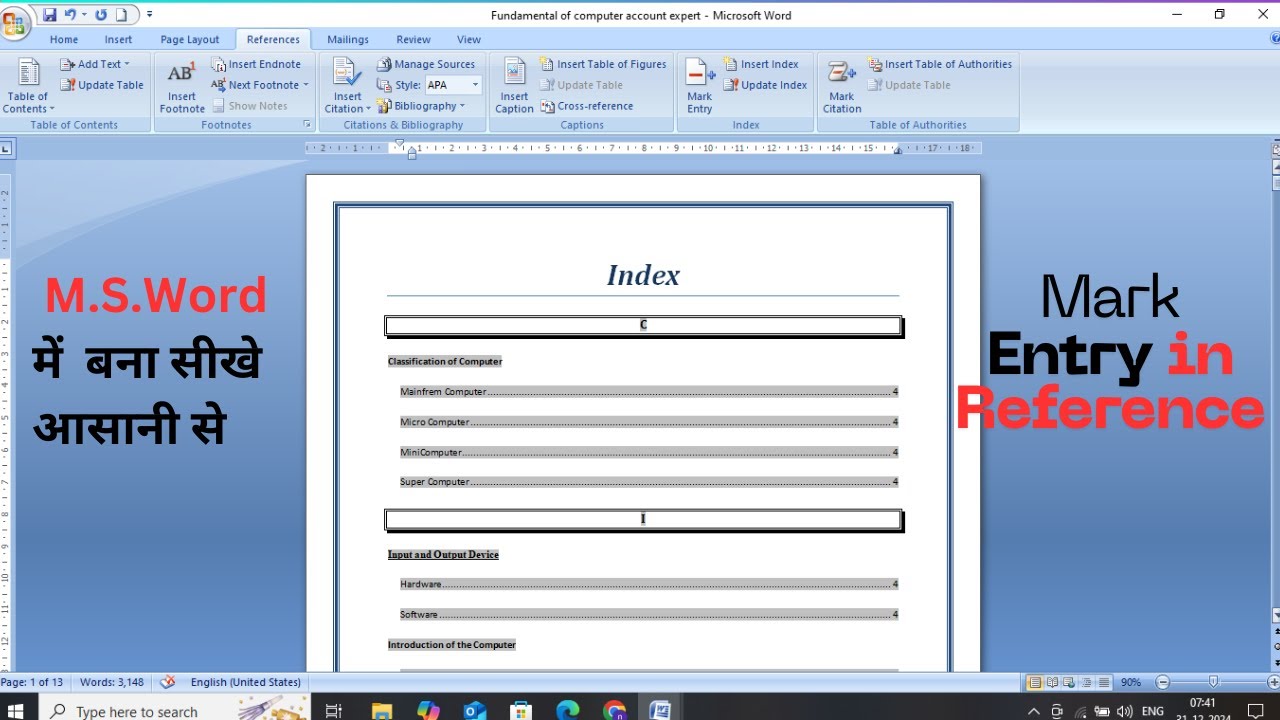This screenshot has height=720, width=1280.
Task: Click the page number status indicator
Action: click(34, 682)
